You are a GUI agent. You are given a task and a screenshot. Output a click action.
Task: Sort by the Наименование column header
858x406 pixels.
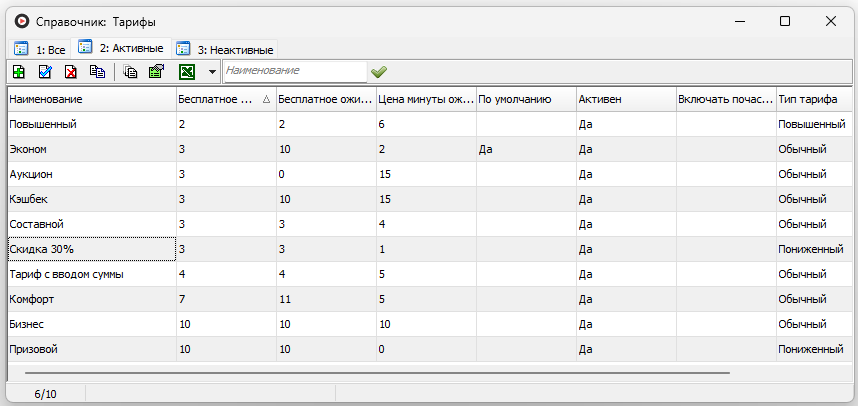92,100
